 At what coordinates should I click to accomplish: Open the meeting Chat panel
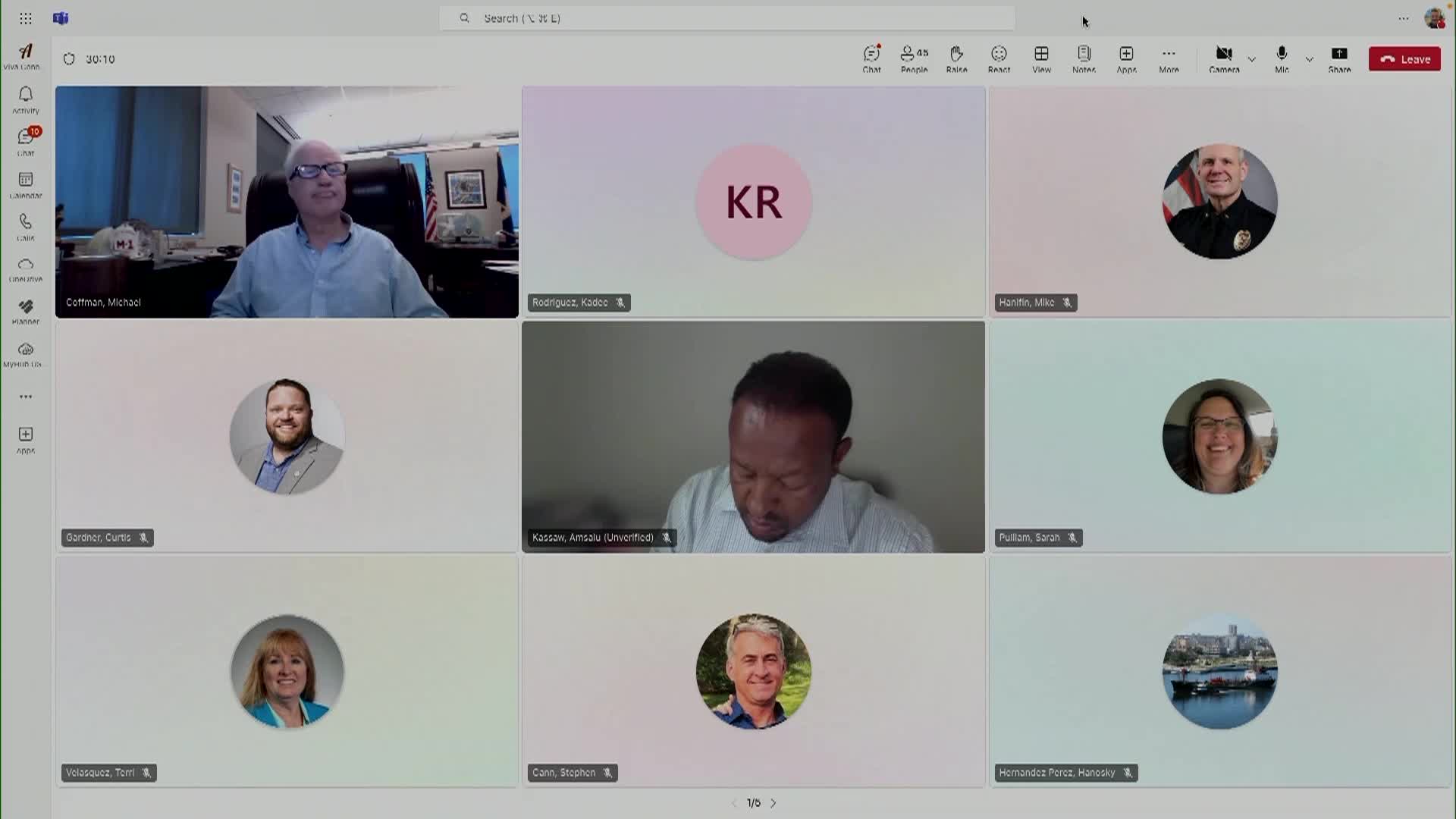pyautogui.click(x=871, y=58)
